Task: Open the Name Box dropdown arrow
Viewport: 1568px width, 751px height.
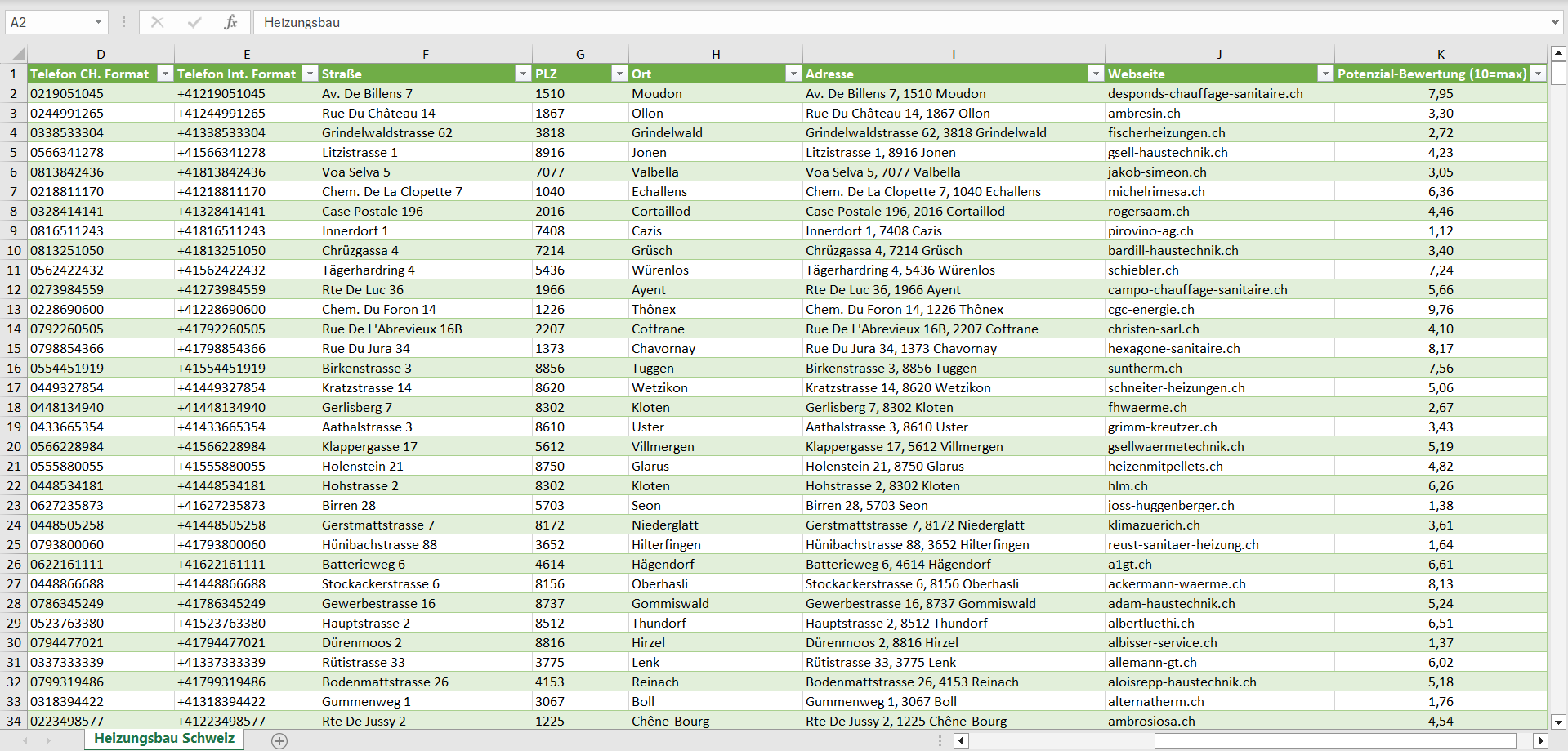Action: point(98,22)
